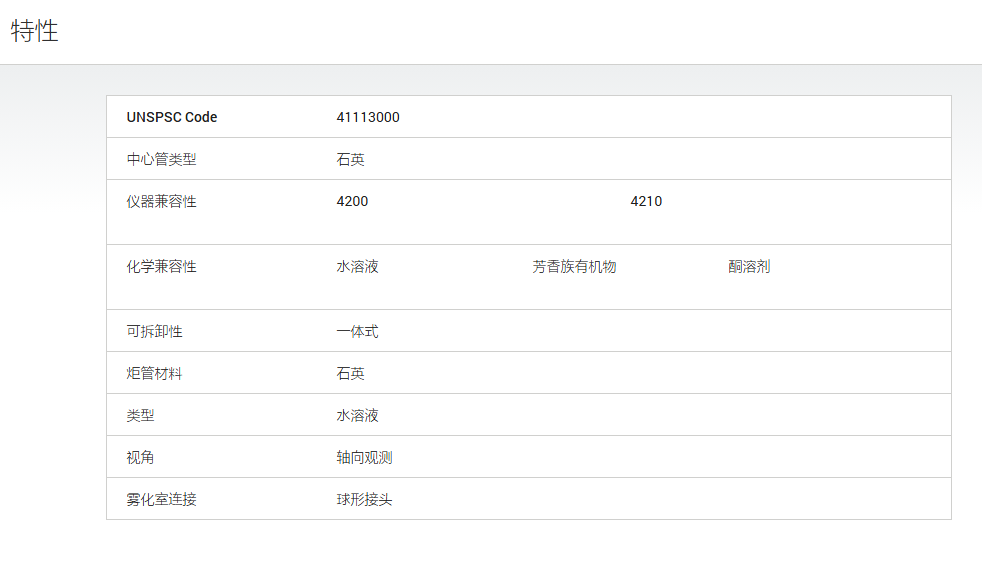This screenshot has height=584, width=982.
Task: Select the UNSPSC Code label
Action: pos(172,117)
